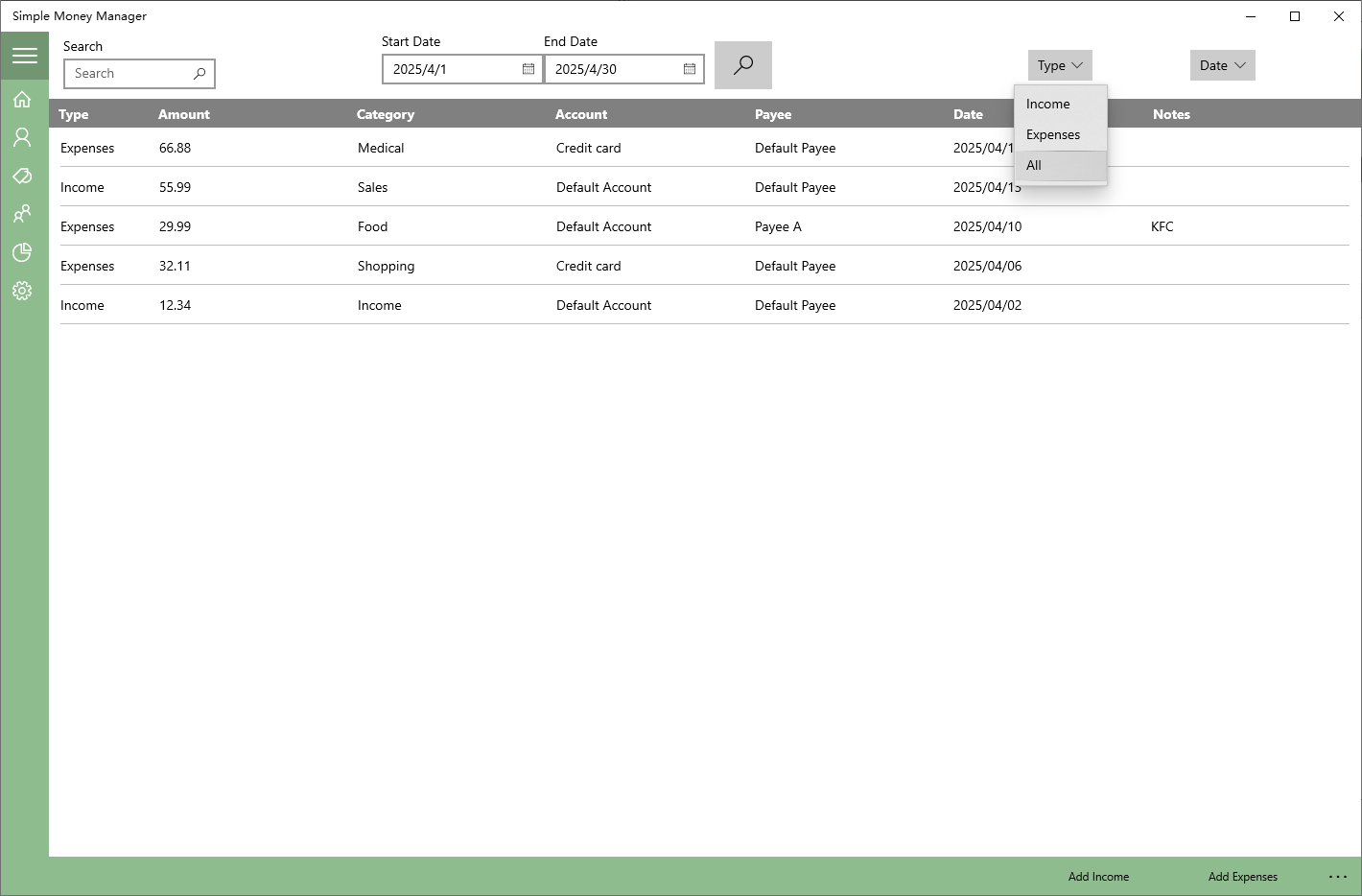The height and width of the screenshot is (896, 1362).
Task: Select the 29.99 amount cell
Action: (176, 226)
